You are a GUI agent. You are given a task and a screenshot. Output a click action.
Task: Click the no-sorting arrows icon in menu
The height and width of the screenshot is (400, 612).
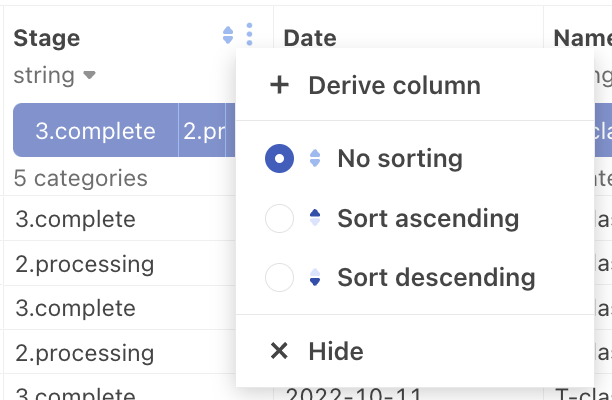point(316,158)
